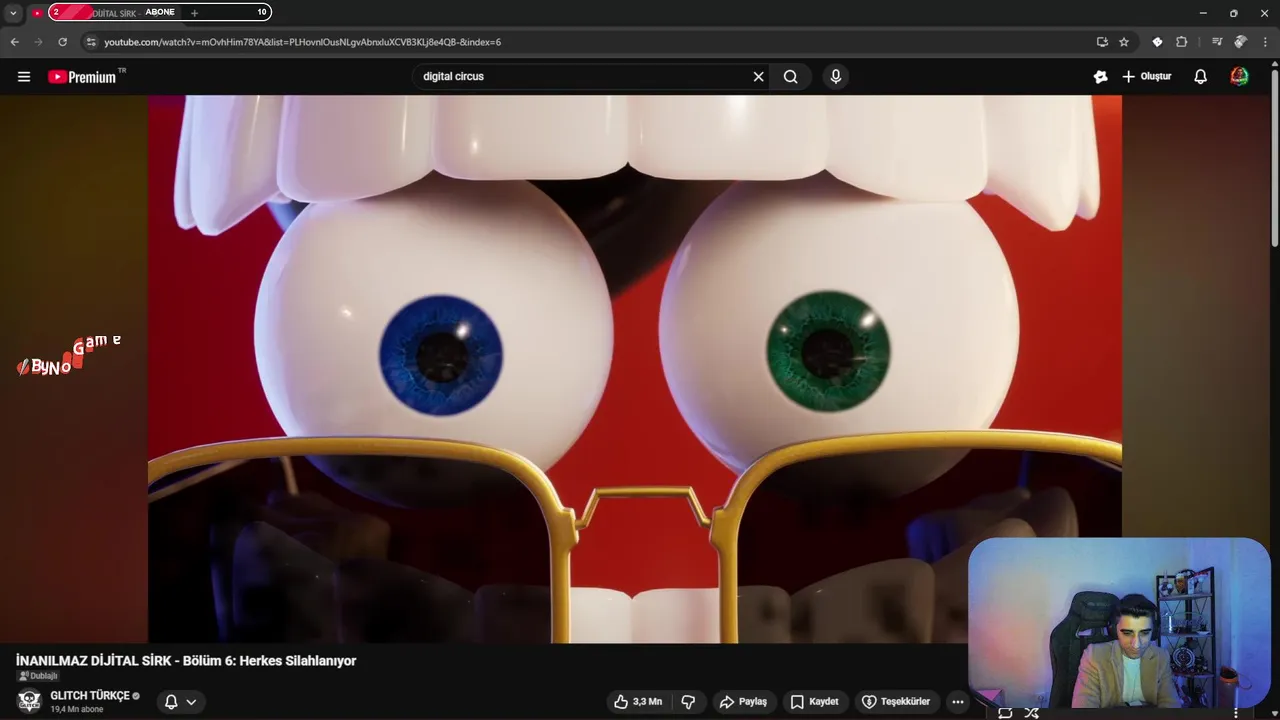The image size is (1280, 720).
Task: Open the Oluştur create menu
Action: pos(1146,76)
